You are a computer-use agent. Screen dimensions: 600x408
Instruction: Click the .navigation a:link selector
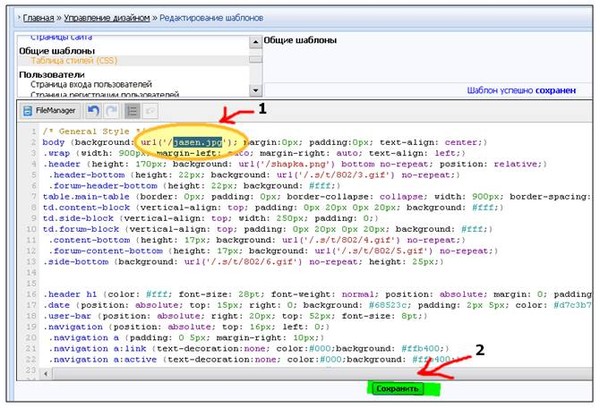click(x=98, y=349)
